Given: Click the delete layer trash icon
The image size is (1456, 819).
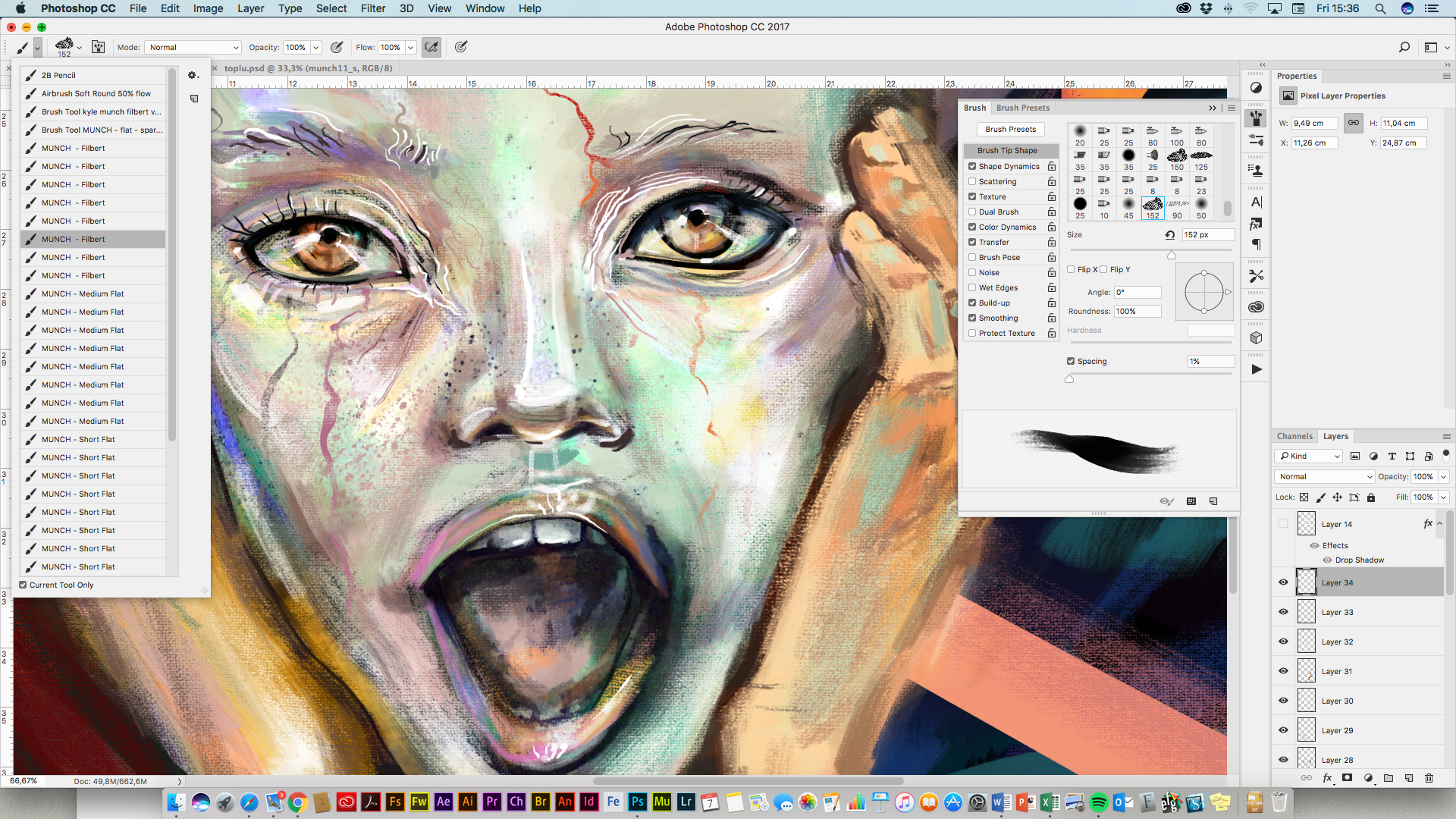Looking at the screenshot, I should [x=1429, y=778].
